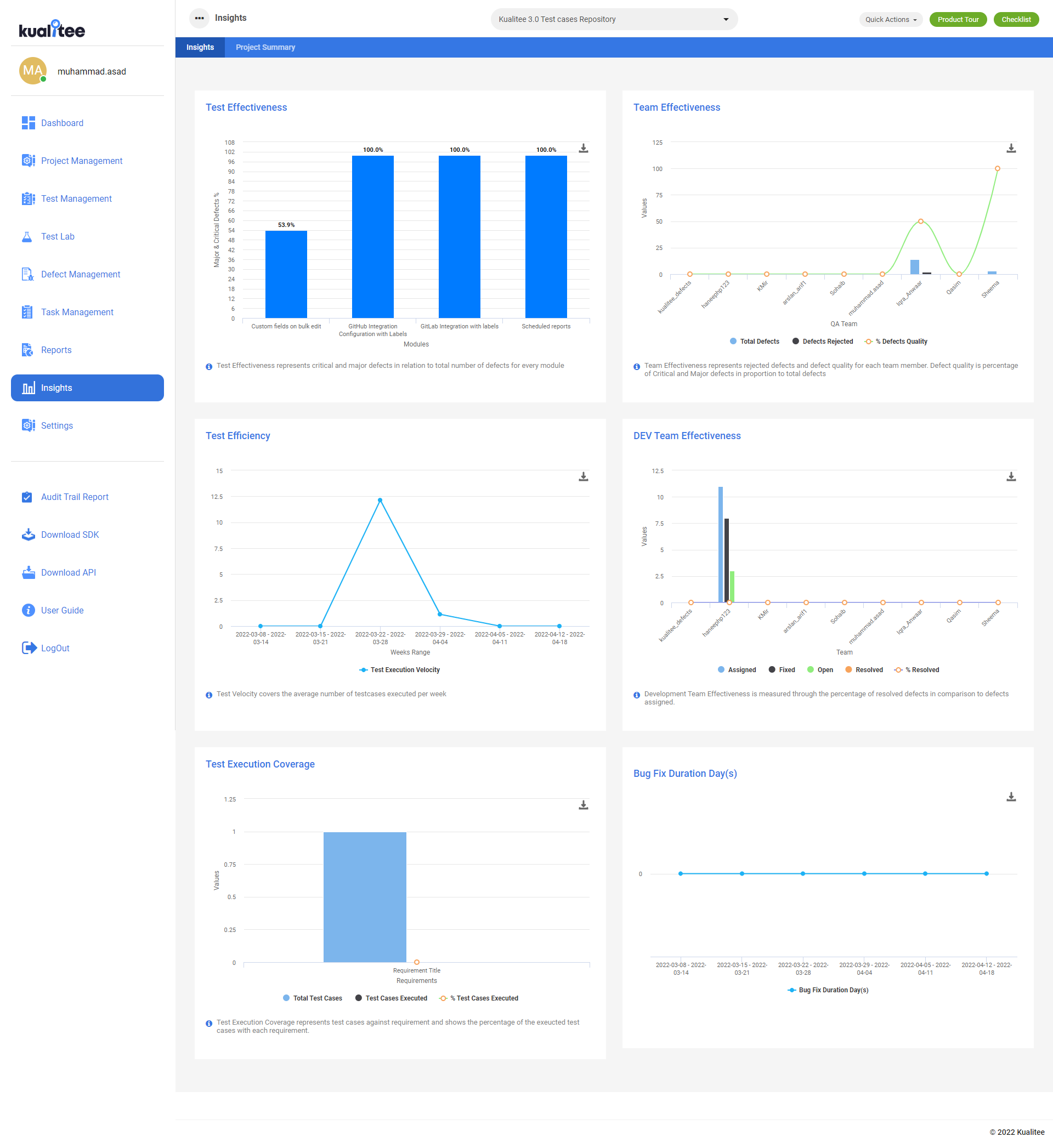Select the Insights tab in the blue bar

tap(200, 47)
